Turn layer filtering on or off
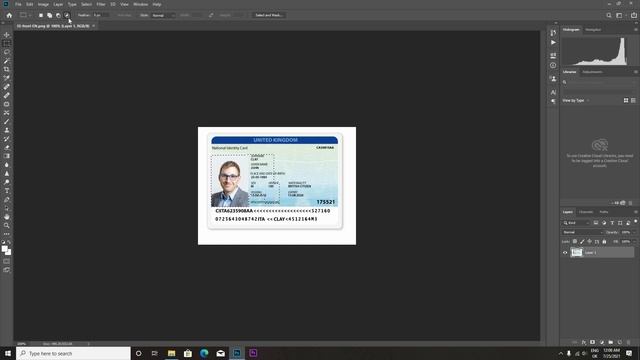Viewport: 640px width, 360px height. coord(636,222)
